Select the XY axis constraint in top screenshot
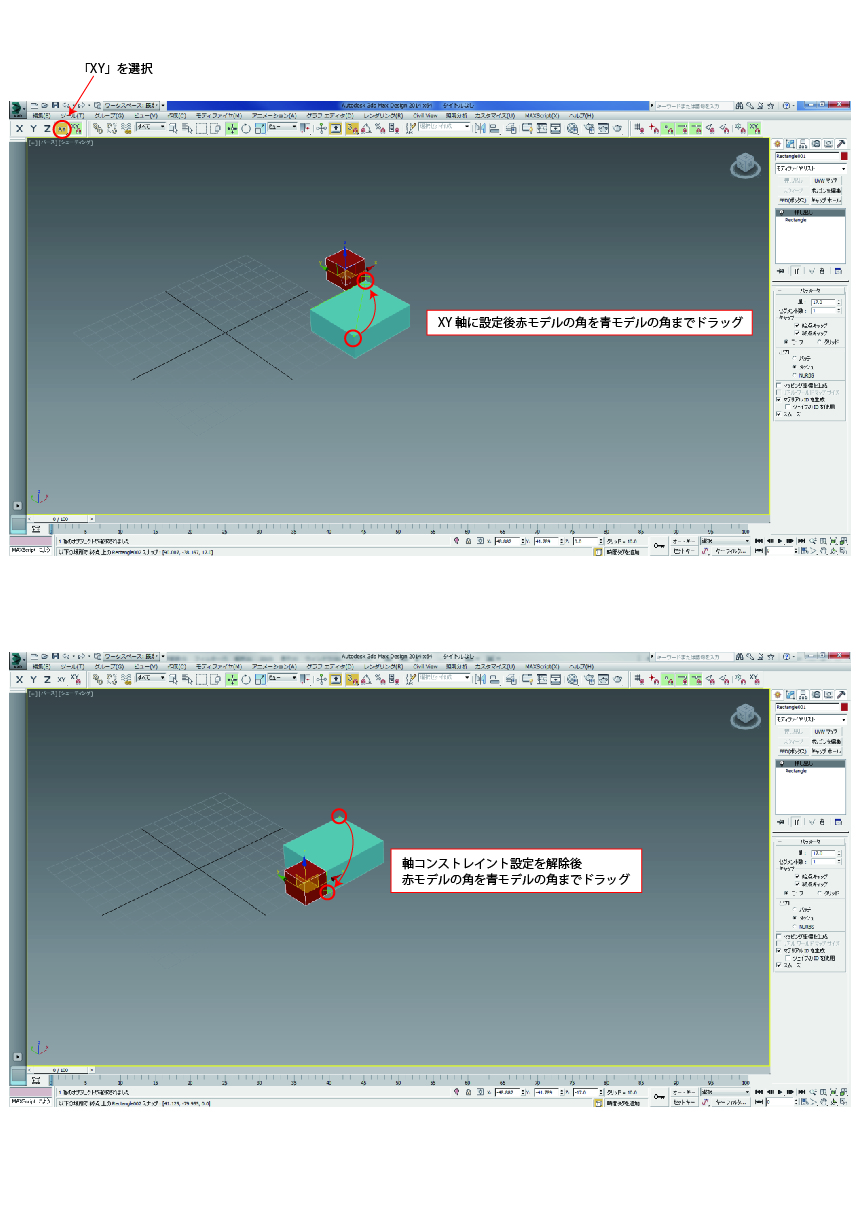Image resolution: width=860 pixels, height=1209 pixels. pos(62,128)
